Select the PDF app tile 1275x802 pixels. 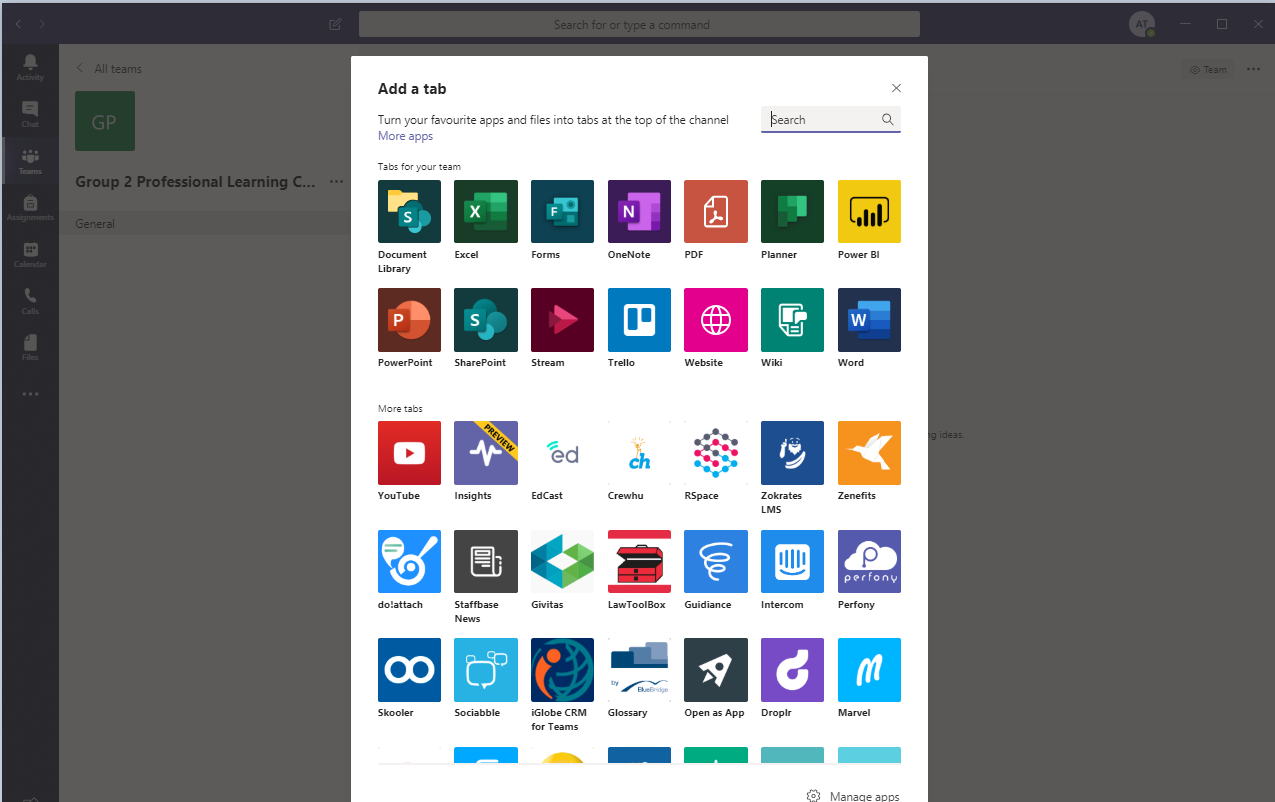716,211
